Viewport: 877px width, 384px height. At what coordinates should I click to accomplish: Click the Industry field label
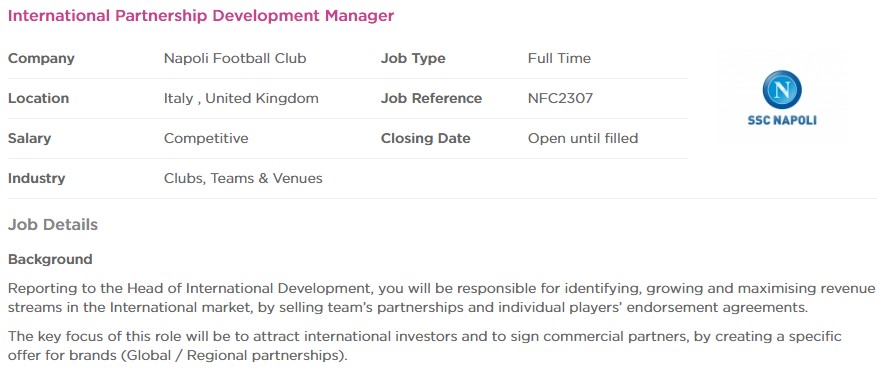point(36,178)
